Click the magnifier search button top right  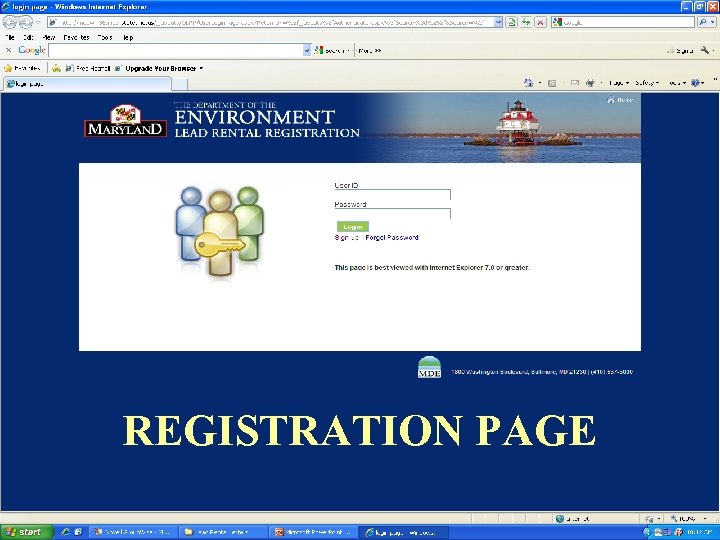coord(703,22)
